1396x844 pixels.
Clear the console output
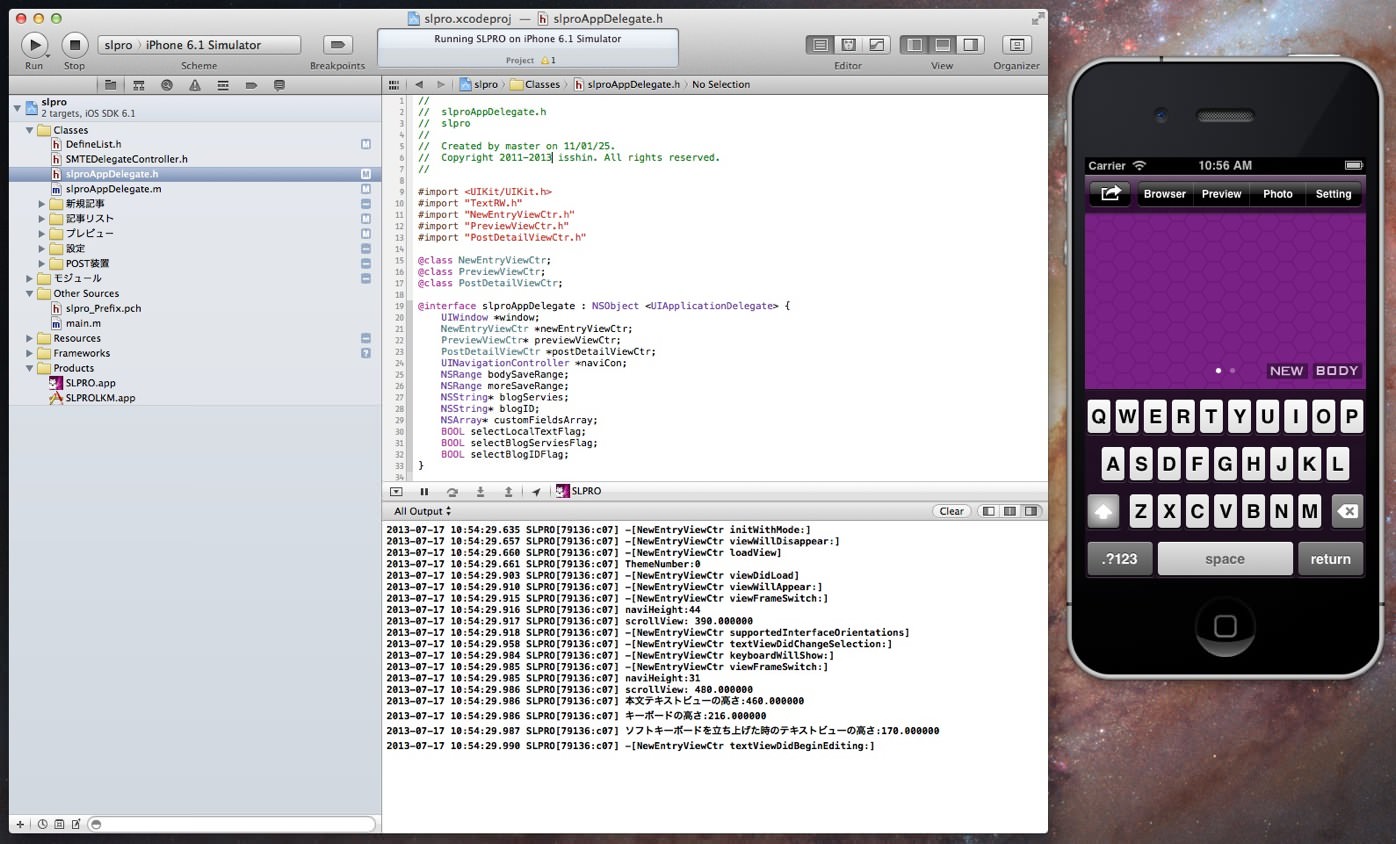[x=951, y=511]
